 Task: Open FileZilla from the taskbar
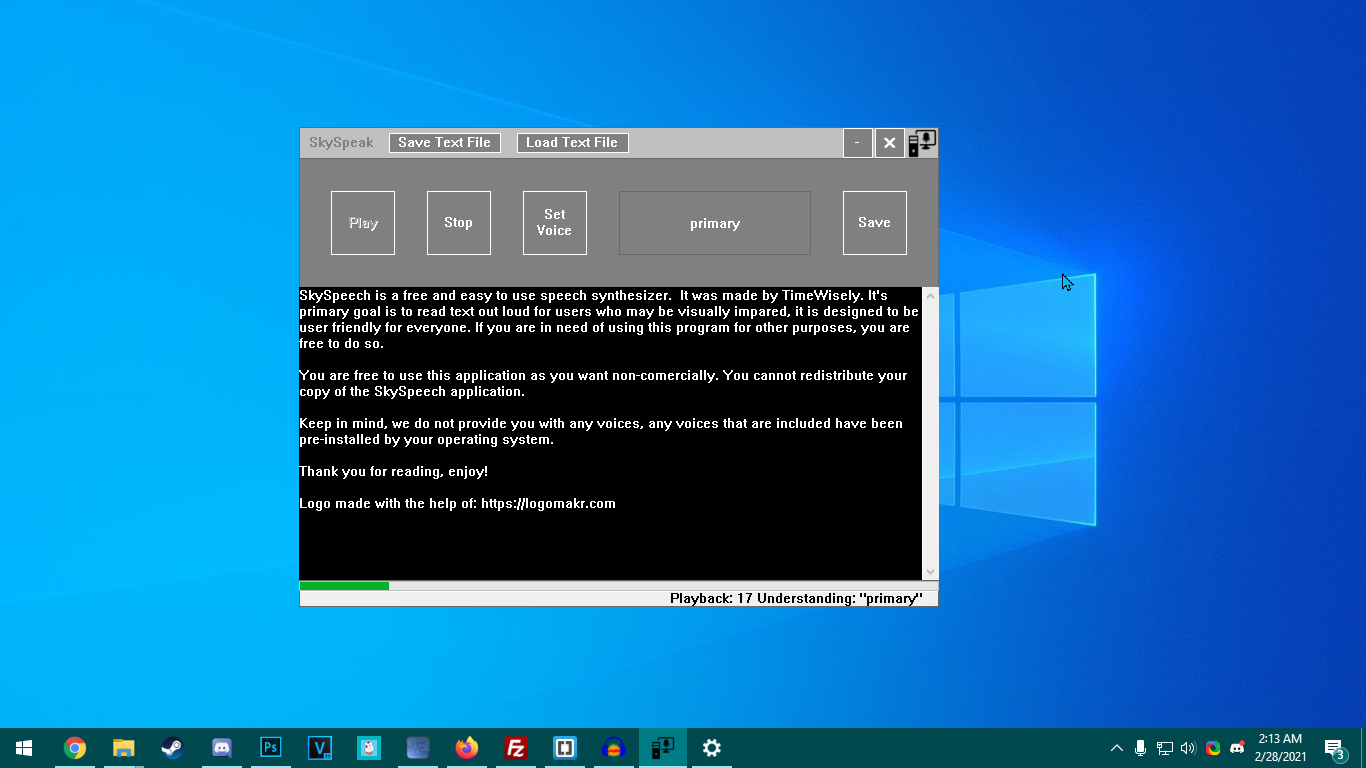(x=515, y=748)
